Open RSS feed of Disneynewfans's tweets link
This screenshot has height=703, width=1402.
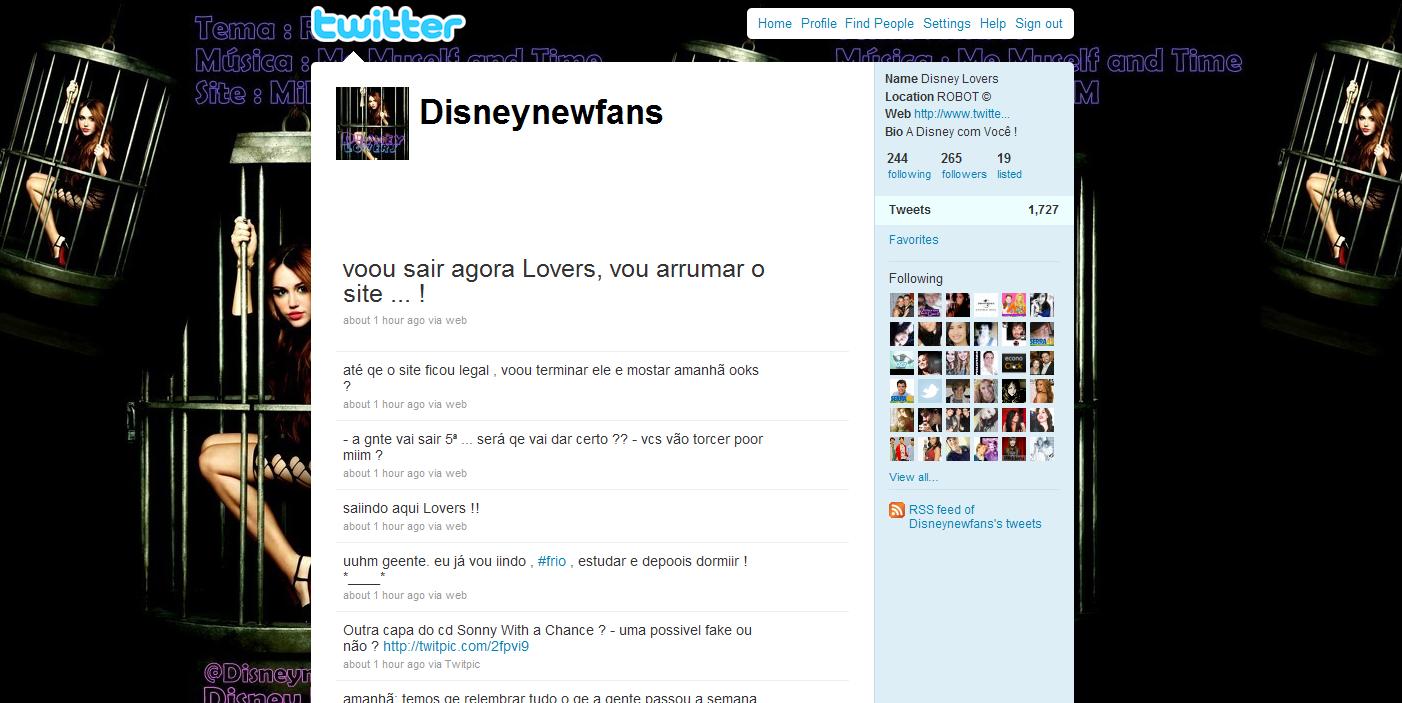975,517
